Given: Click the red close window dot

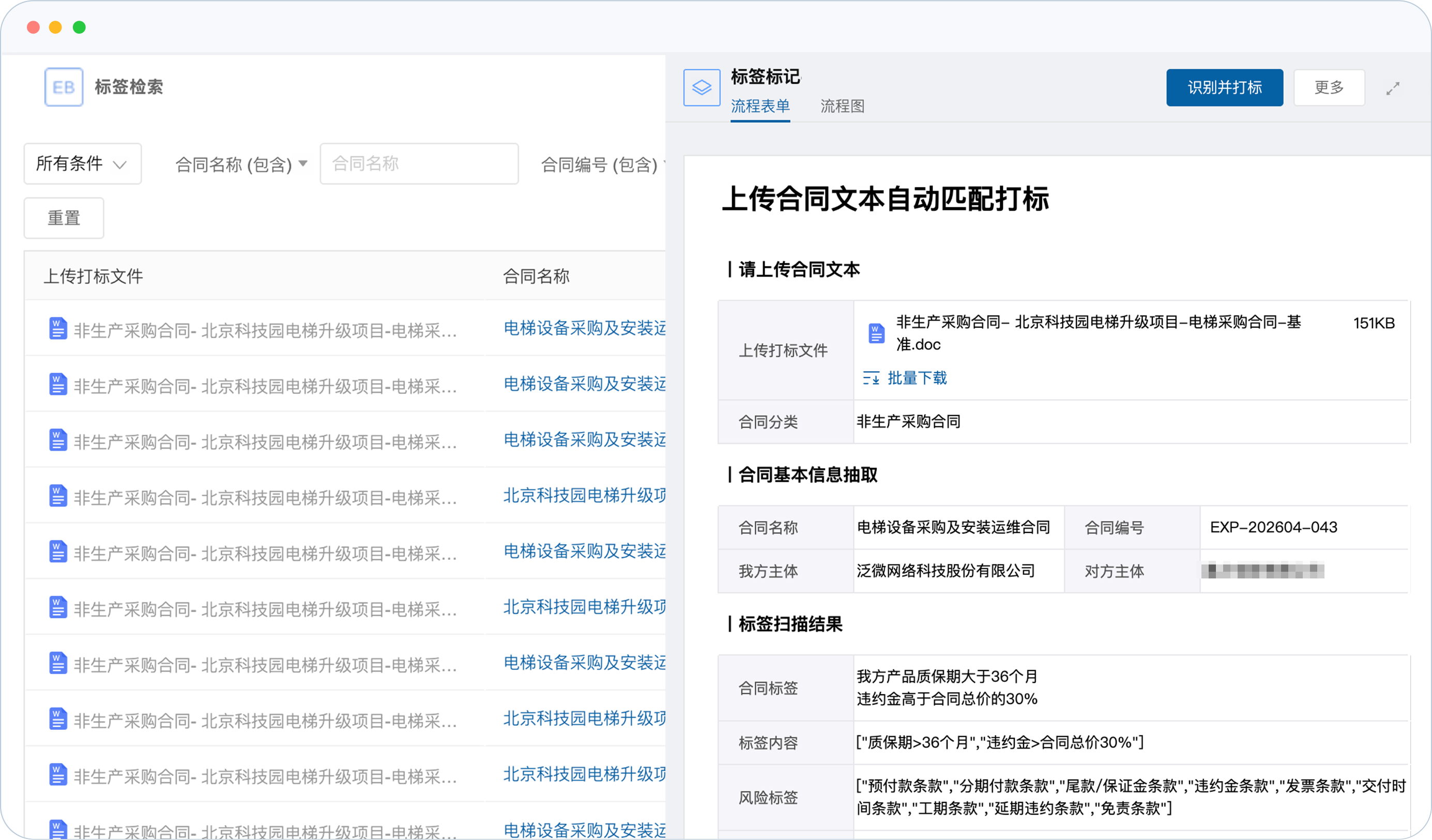Looking at the screenshot, I should click(x=33, y=27).
